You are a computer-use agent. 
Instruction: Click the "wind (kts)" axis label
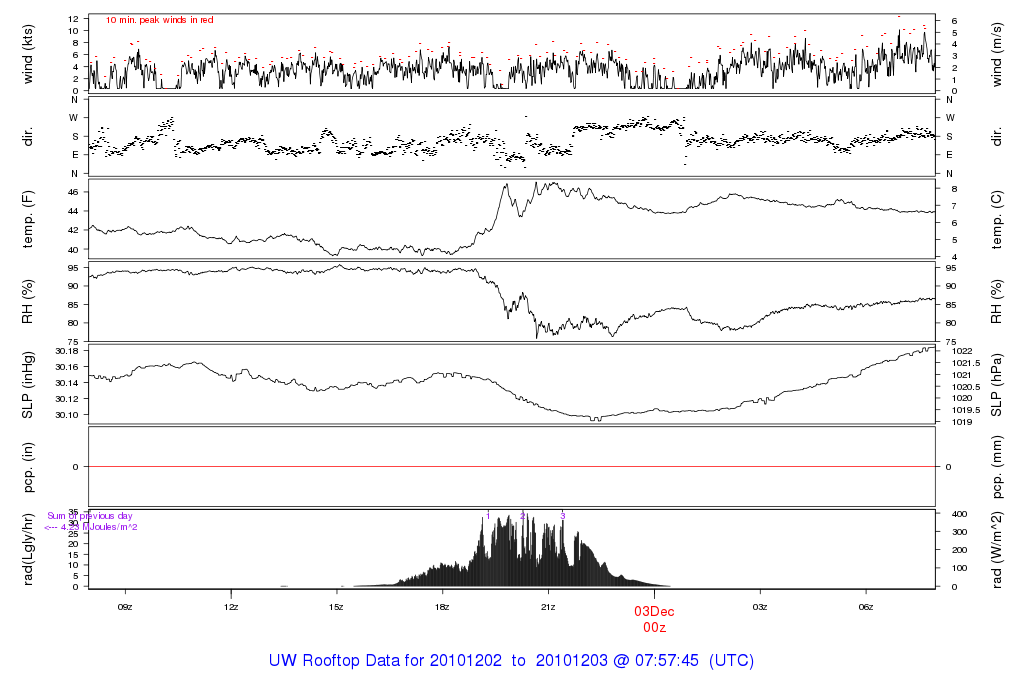[27, 54]
